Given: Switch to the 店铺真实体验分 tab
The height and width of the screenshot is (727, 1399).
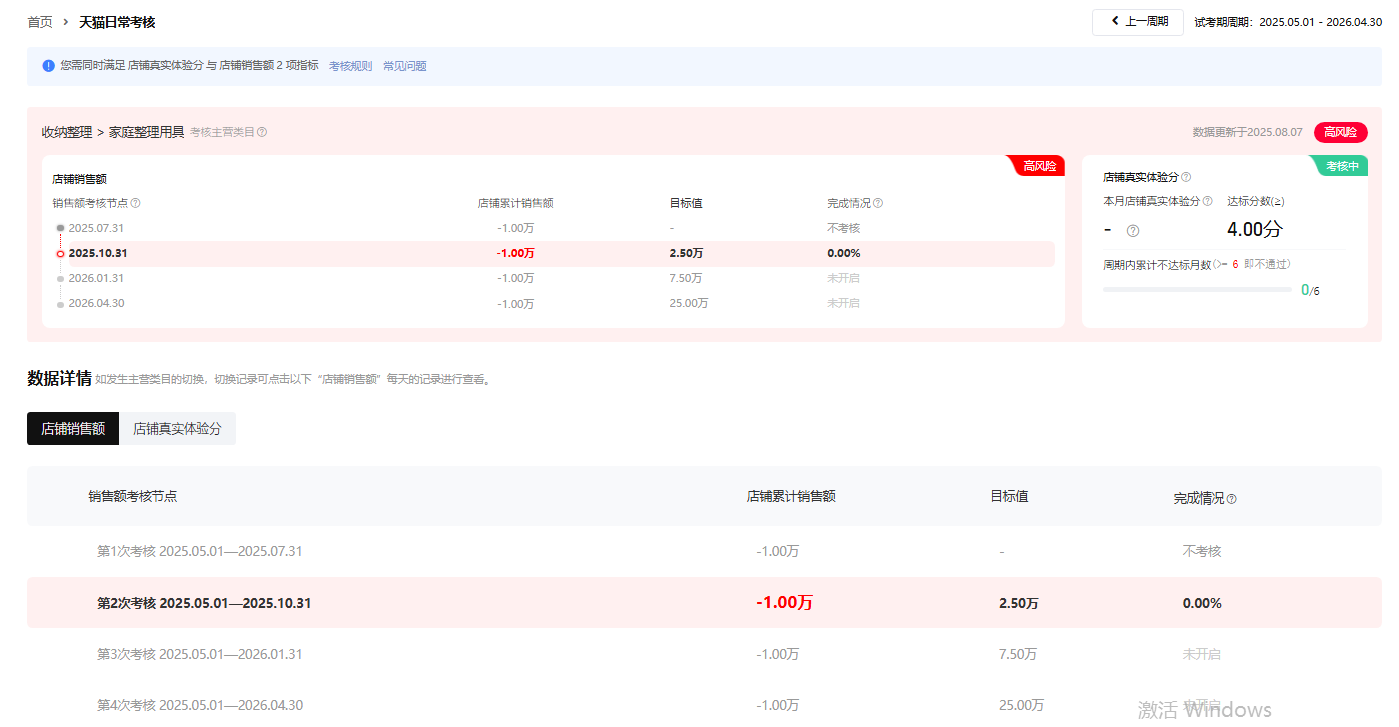Looking at the screenshot, I should pos(177,428).
